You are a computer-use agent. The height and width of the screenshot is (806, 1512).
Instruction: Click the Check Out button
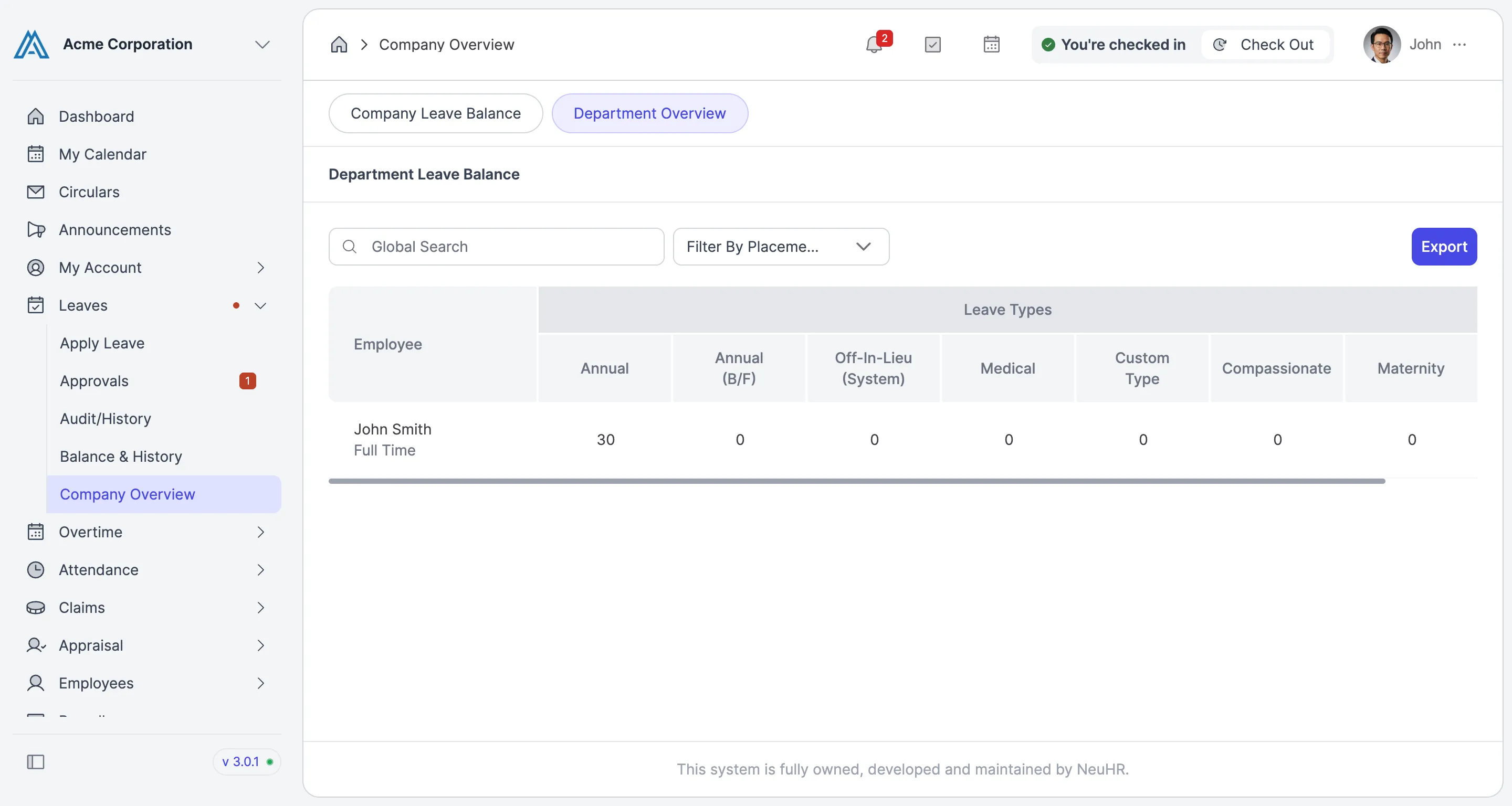click(1265, 45)
